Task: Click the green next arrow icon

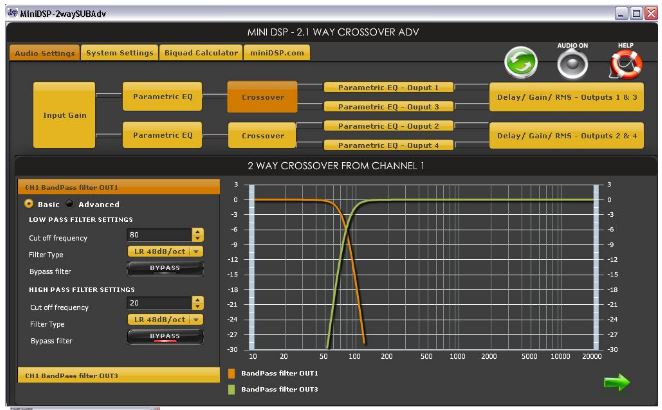Action: (x=616, y=383)
